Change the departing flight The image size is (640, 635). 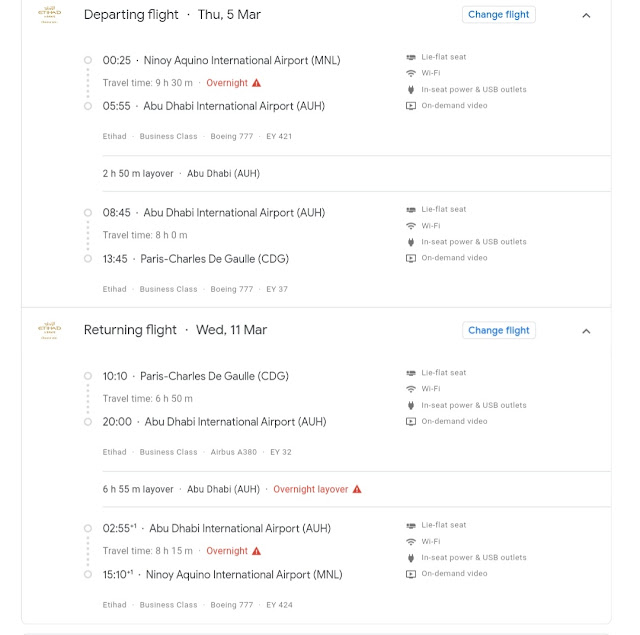(x=499, y=15)
